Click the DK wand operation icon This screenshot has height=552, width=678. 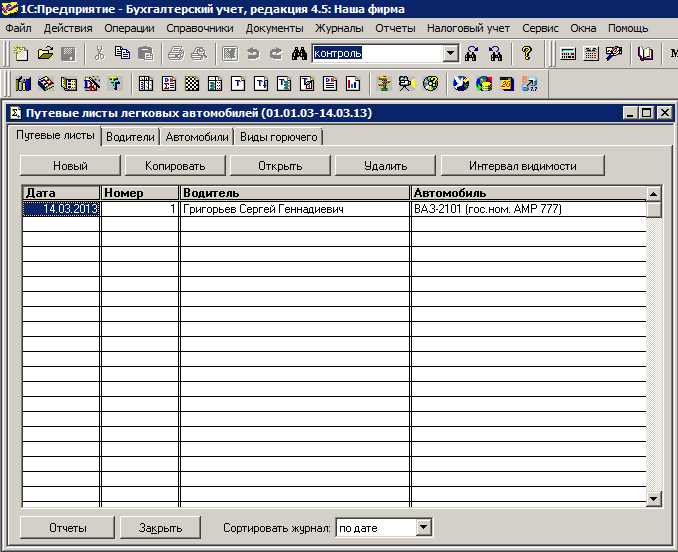tap(92, 83)
